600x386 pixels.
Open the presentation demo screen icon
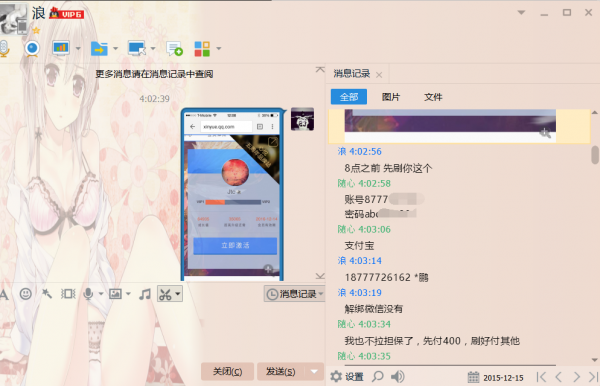[x=61, y=48]
